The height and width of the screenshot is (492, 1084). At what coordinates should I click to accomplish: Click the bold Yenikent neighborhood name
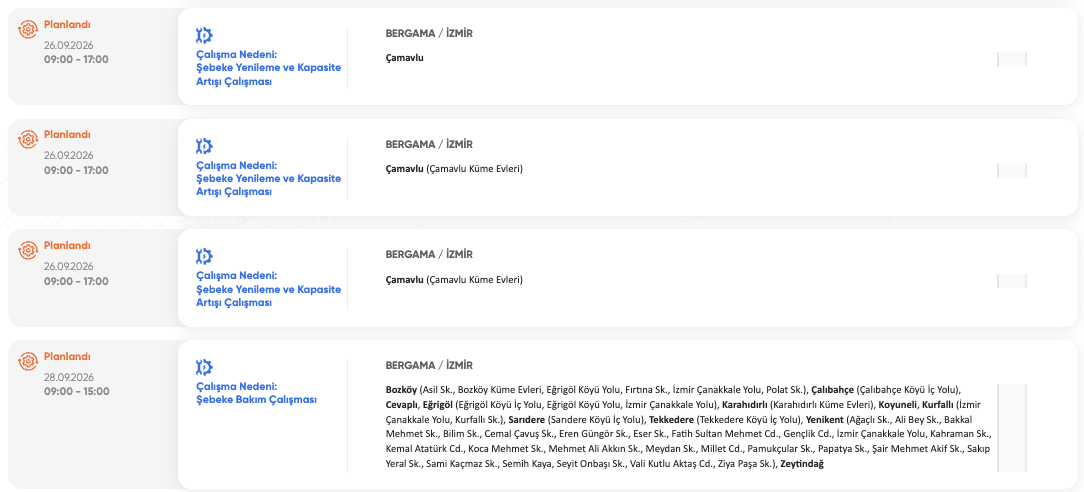pos(825,419)
